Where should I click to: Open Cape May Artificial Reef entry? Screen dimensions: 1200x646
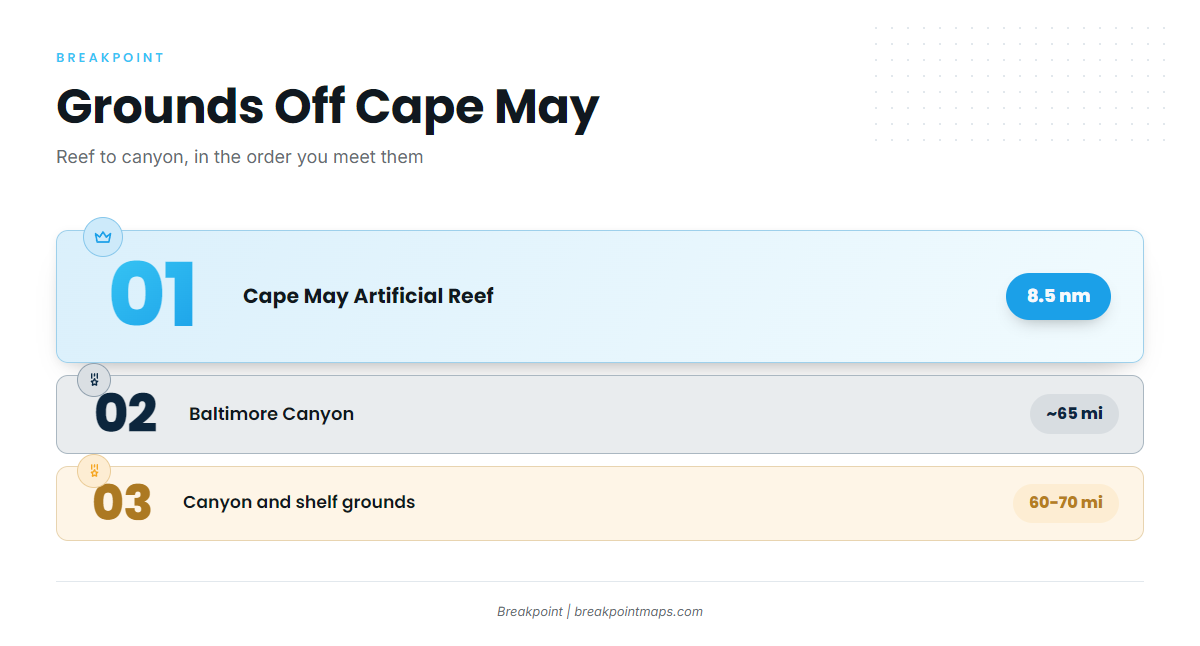(x=368, y=296)
